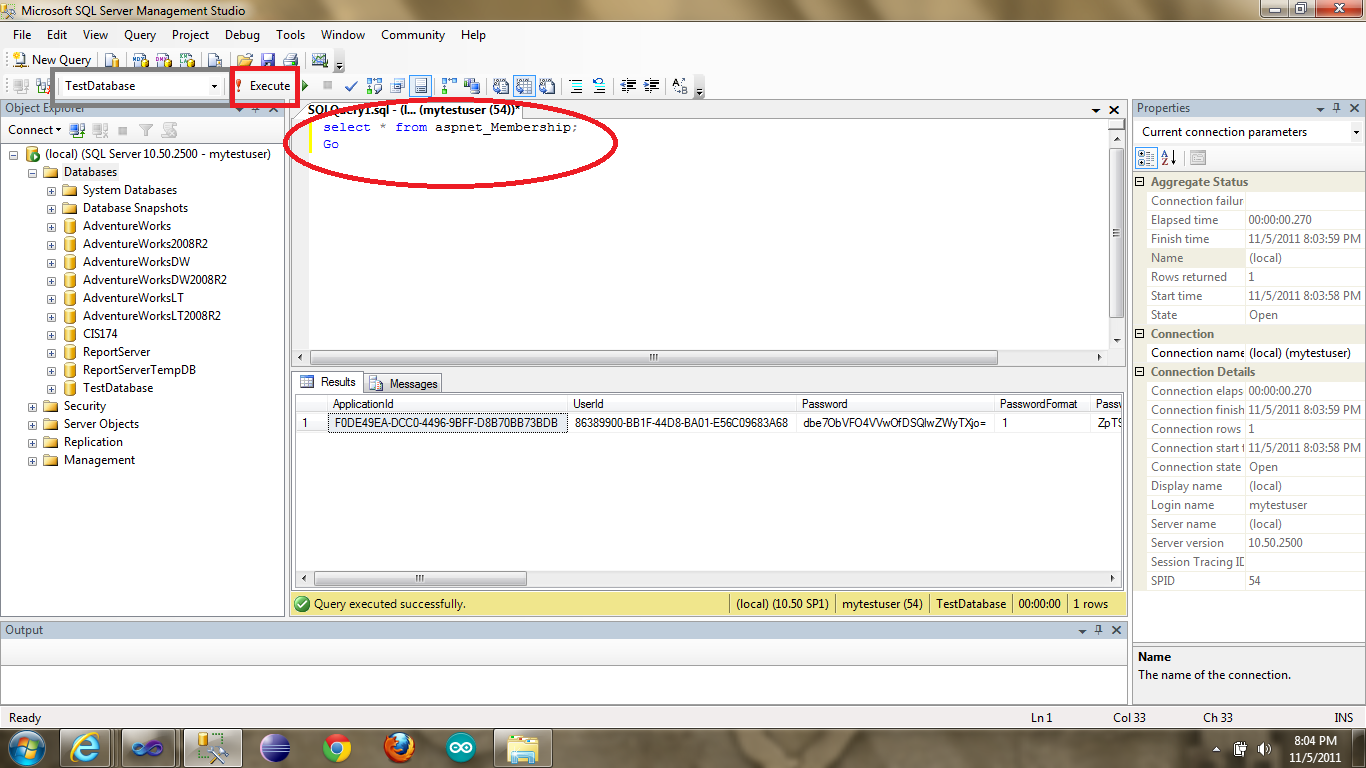
Task: Switch output to Results to Text
Action: [x=500, y=86]
